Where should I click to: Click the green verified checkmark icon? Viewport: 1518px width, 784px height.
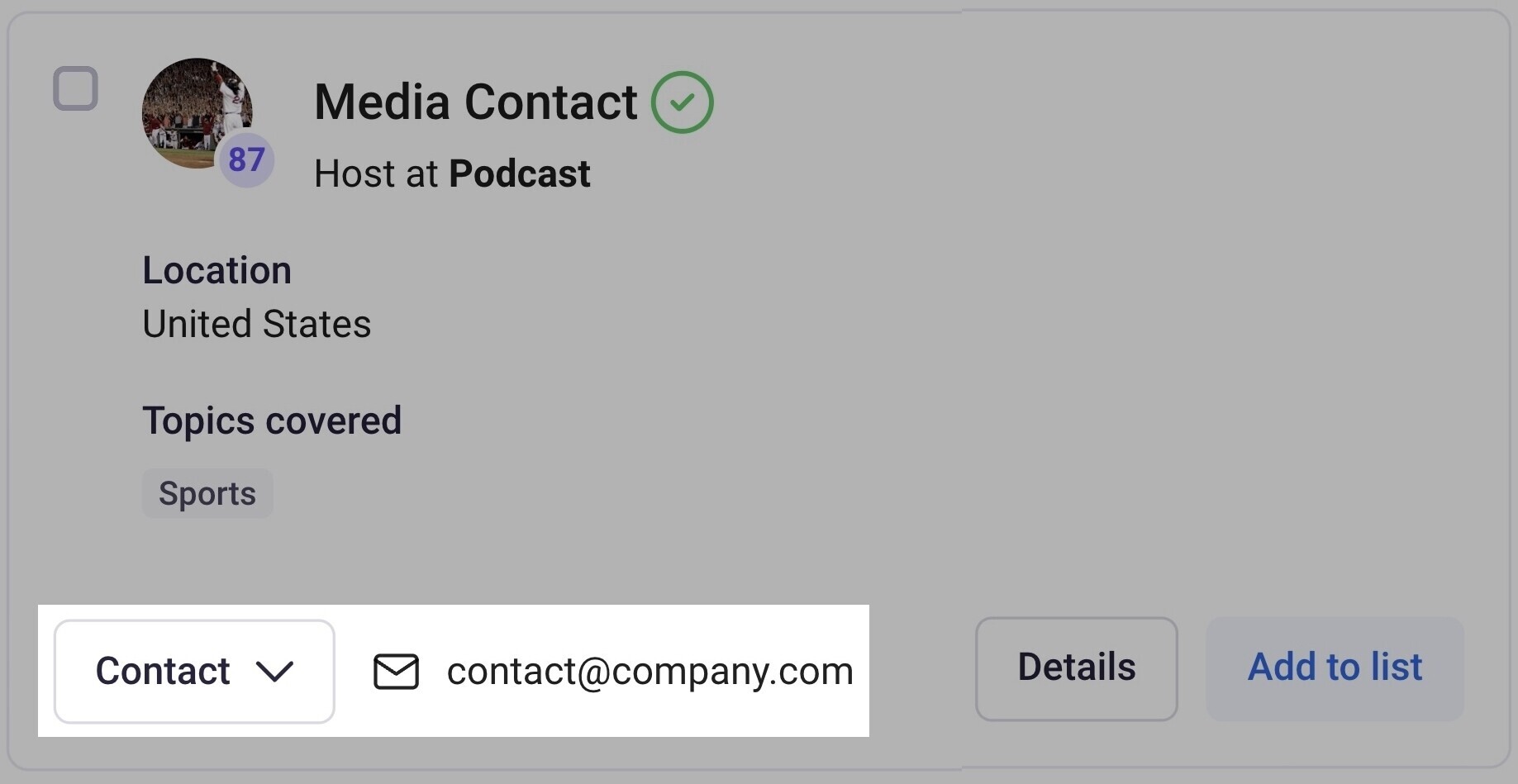682,102
